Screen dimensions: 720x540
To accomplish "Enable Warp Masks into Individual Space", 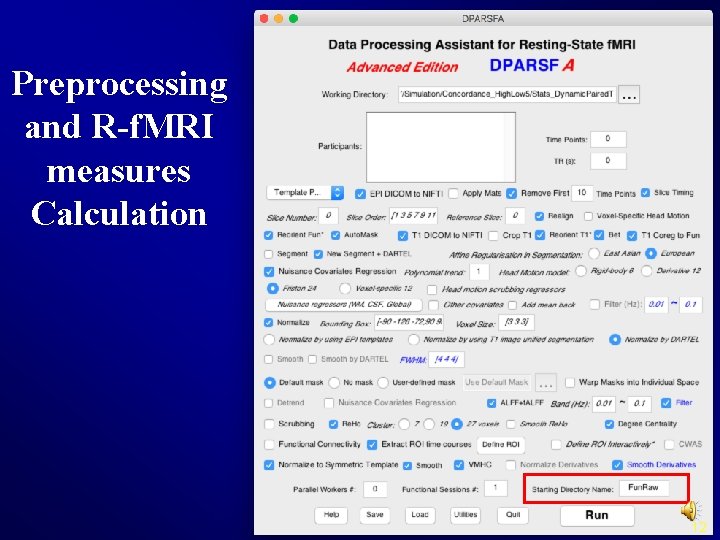I will 570,382.
